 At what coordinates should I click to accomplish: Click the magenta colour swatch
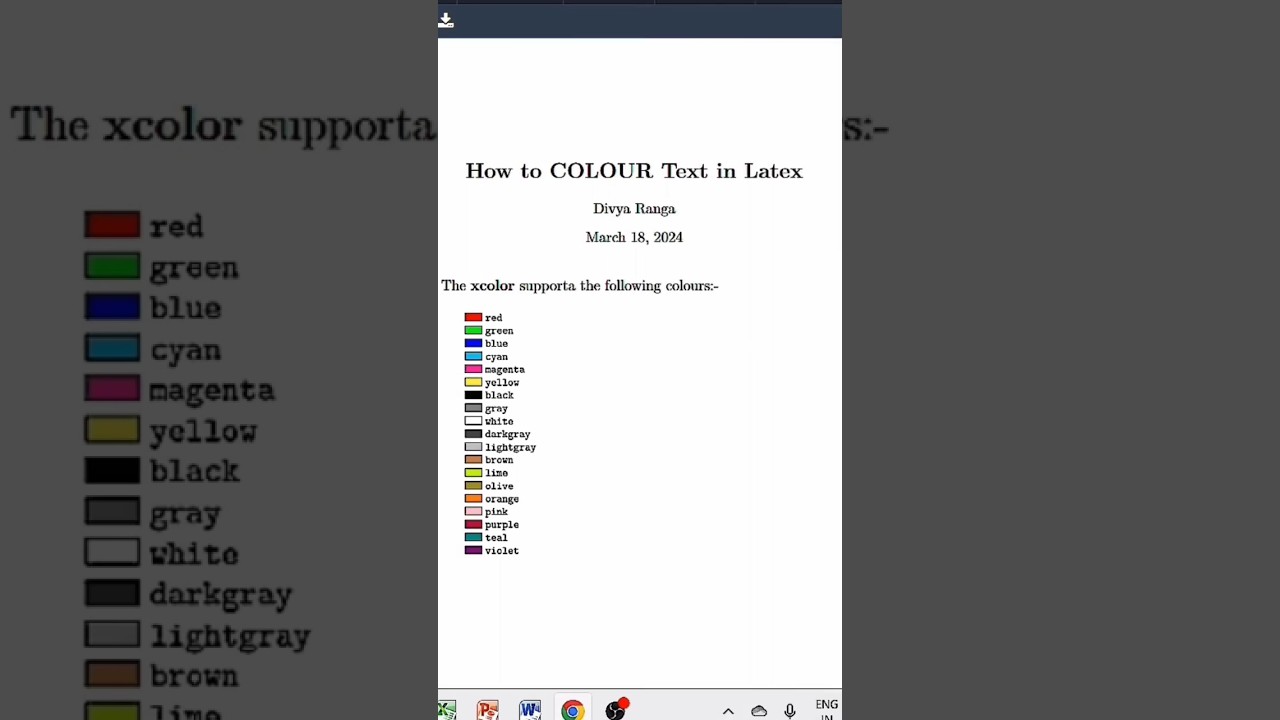coord(473,369)
